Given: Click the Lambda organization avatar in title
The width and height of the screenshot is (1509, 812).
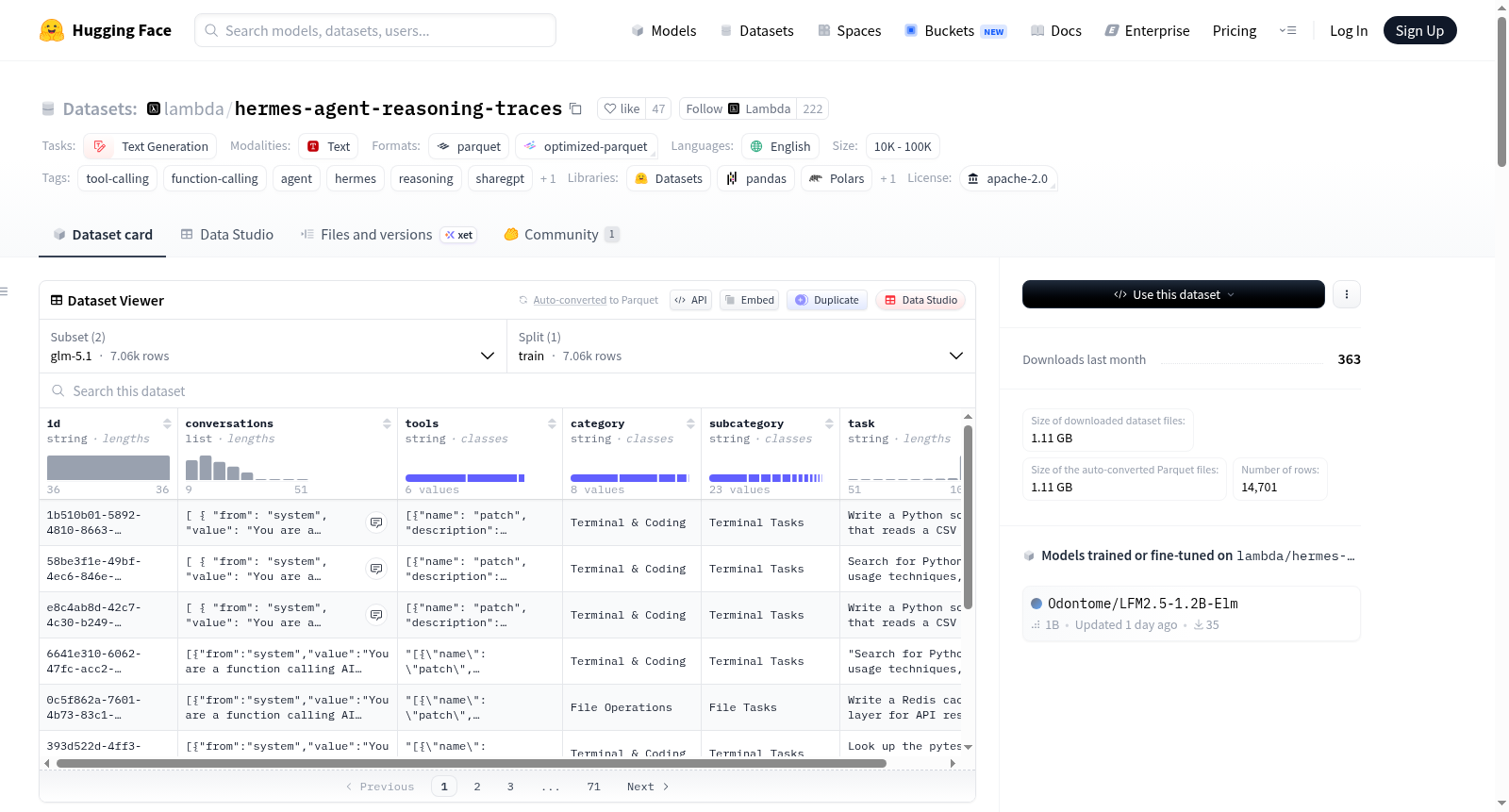Looking at the screenshot, I should 154,108.
